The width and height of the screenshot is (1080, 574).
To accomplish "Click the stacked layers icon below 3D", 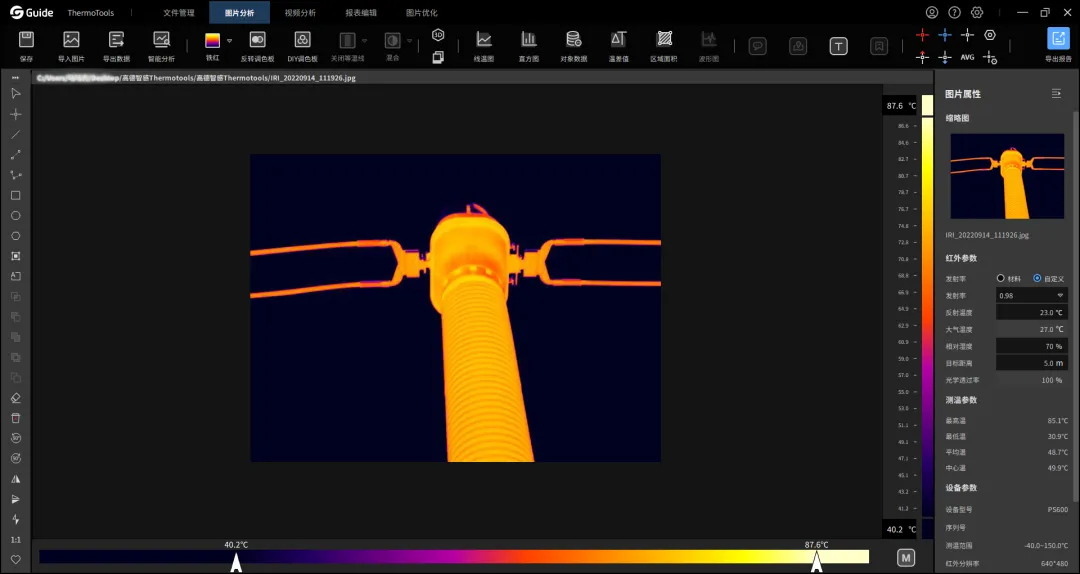I will click(x=438, y=57).
